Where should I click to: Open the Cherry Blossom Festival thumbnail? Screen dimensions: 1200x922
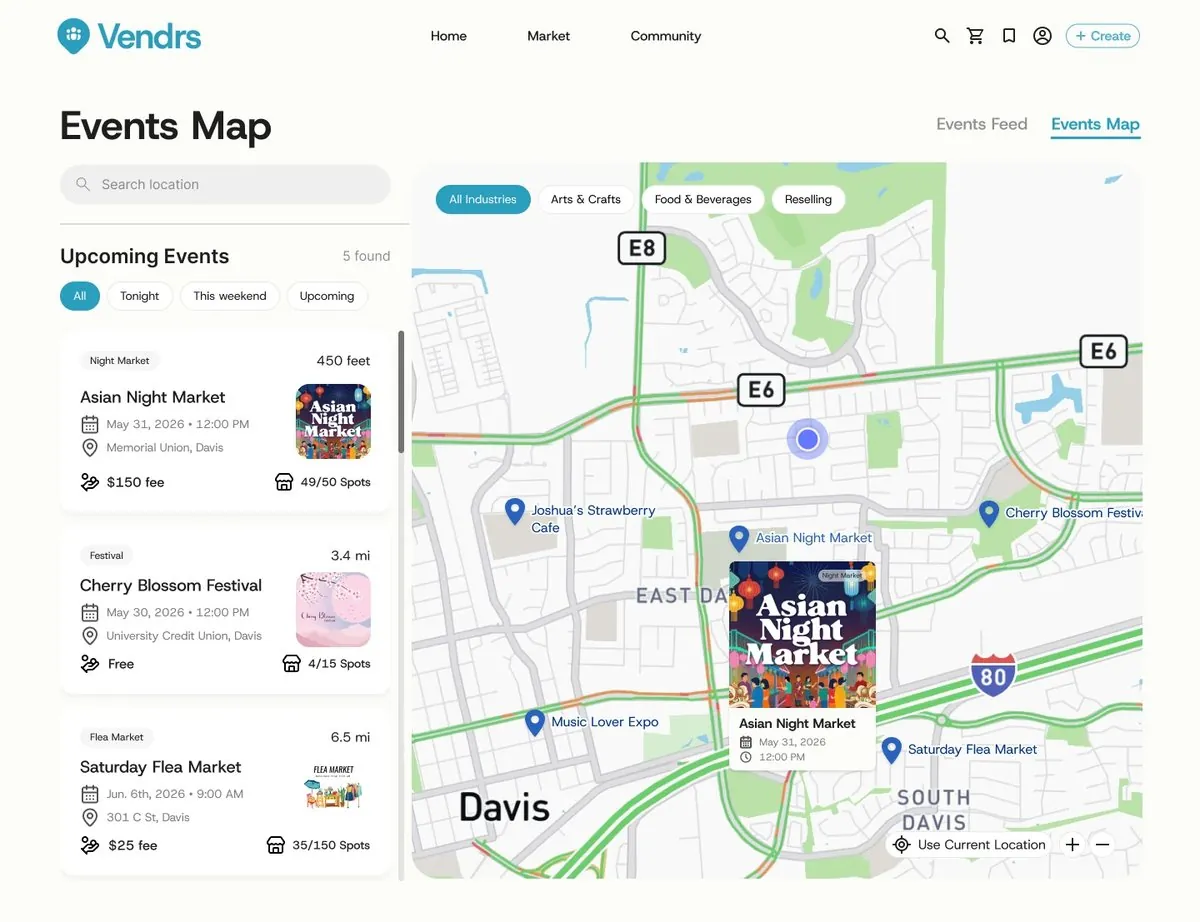point(333,610)
